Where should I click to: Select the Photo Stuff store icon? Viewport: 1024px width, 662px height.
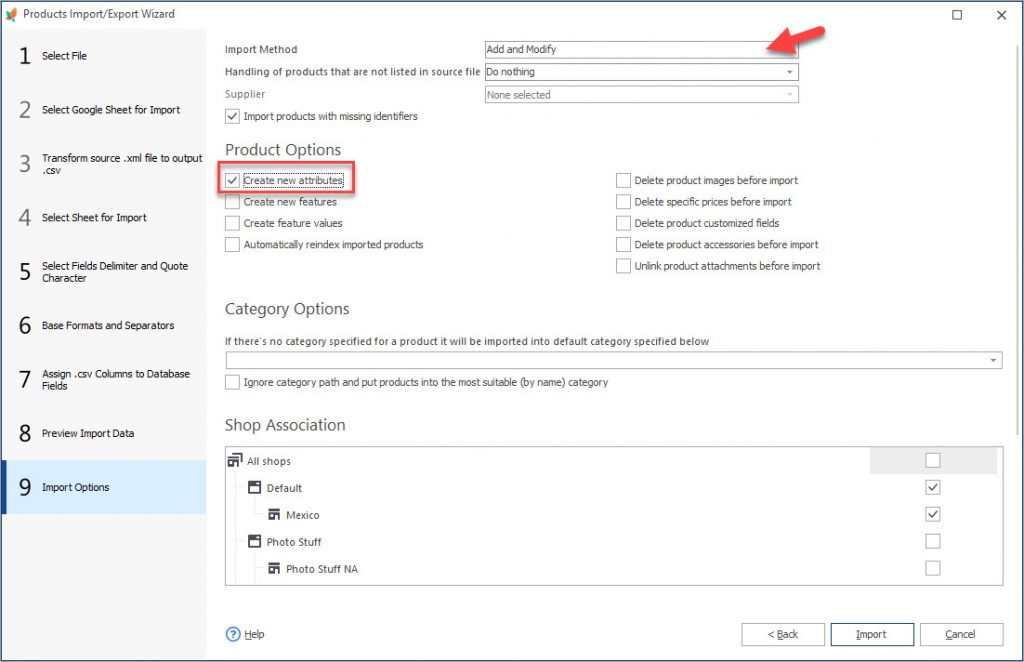[254, 541]
